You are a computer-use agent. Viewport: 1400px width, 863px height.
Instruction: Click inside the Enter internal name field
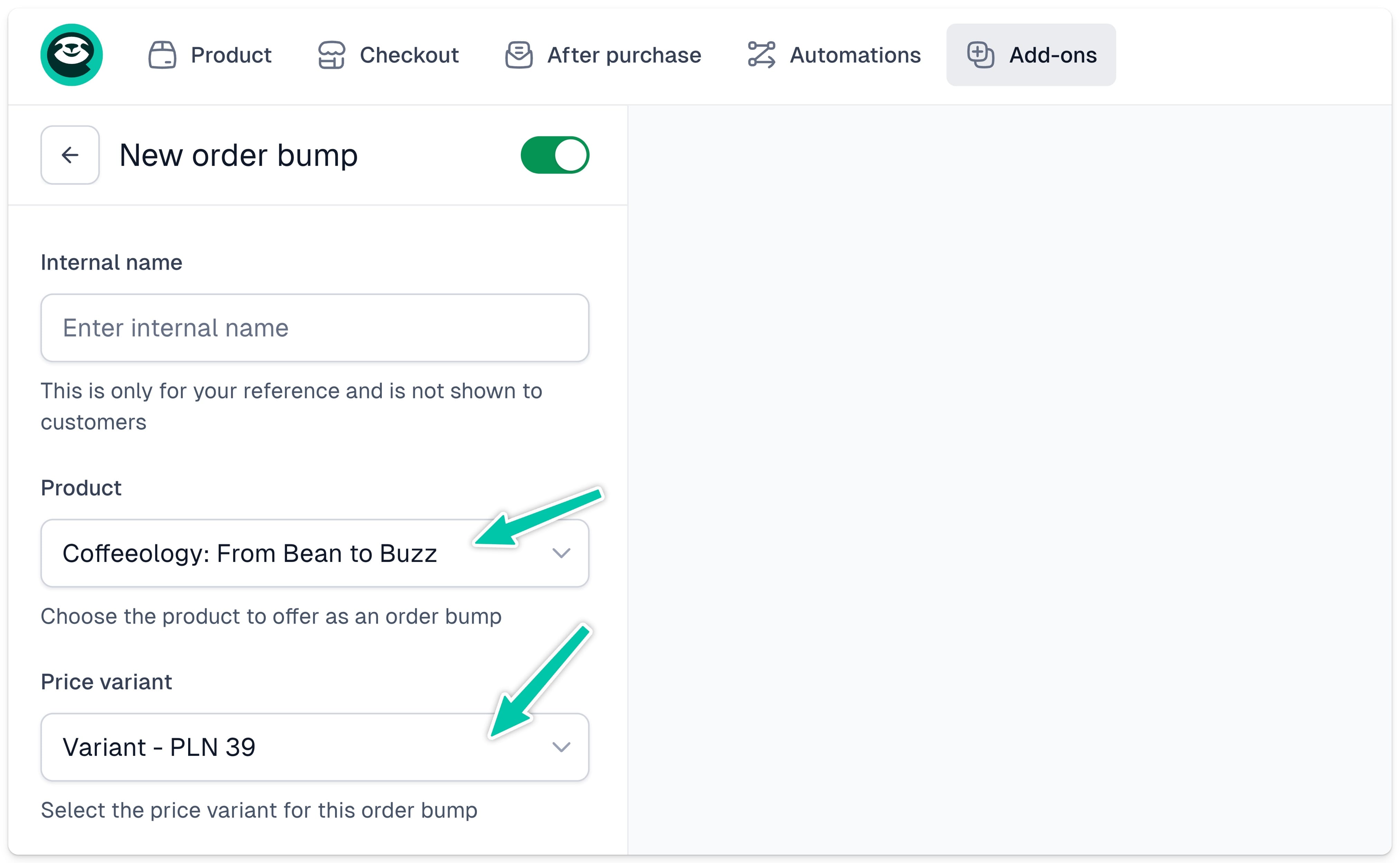[x=313, y=328]
